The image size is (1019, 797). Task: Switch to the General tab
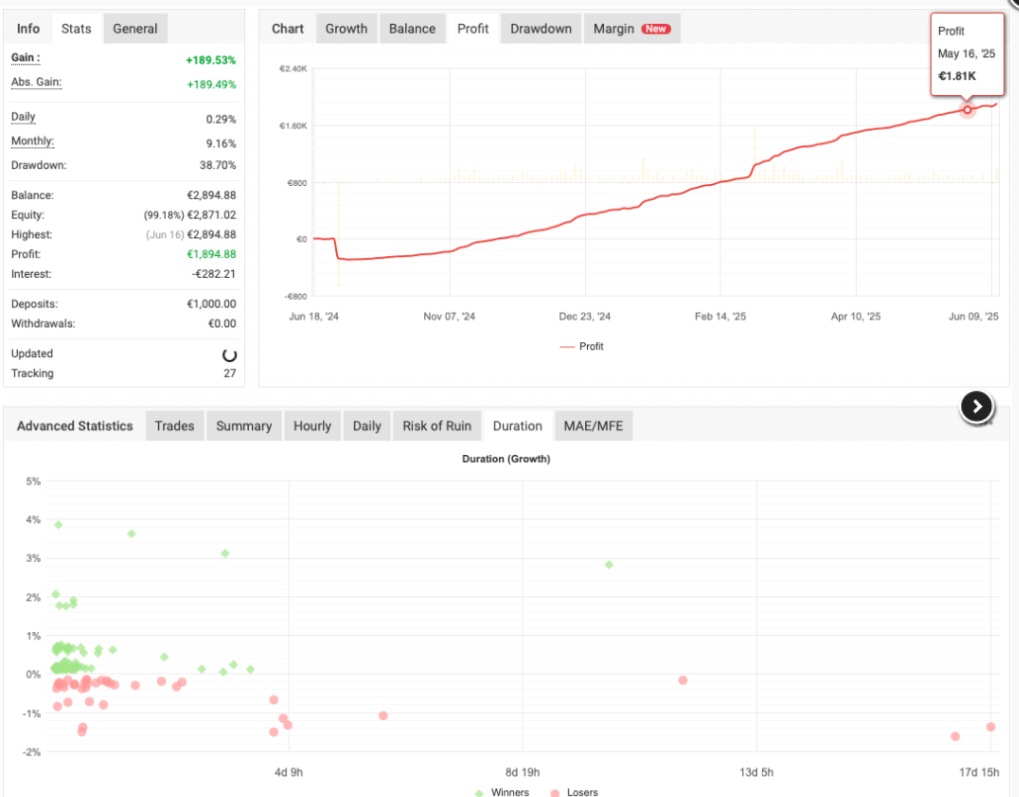coord(135,28)
